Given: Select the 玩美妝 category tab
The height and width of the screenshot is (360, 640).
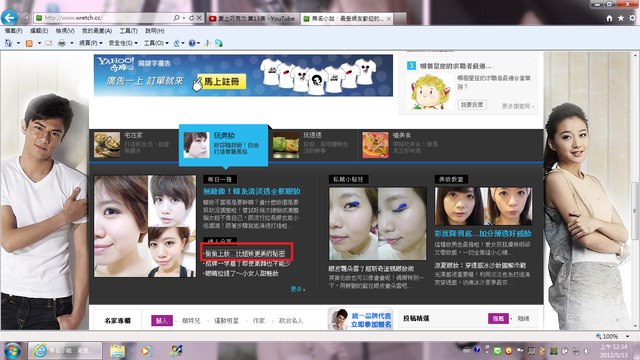Looking at the screenshot, I should [223, 145].
